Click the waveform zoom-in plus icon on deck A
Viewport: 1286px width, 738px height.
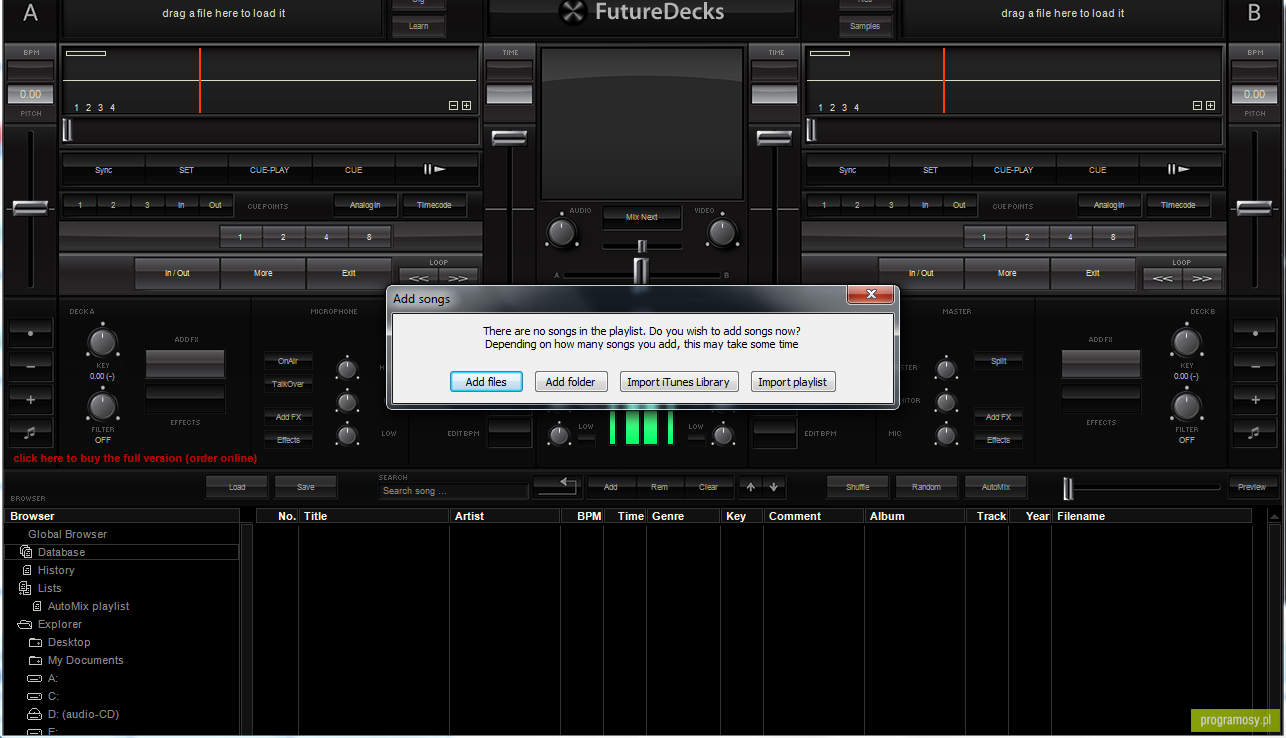[x=466, y=106]
